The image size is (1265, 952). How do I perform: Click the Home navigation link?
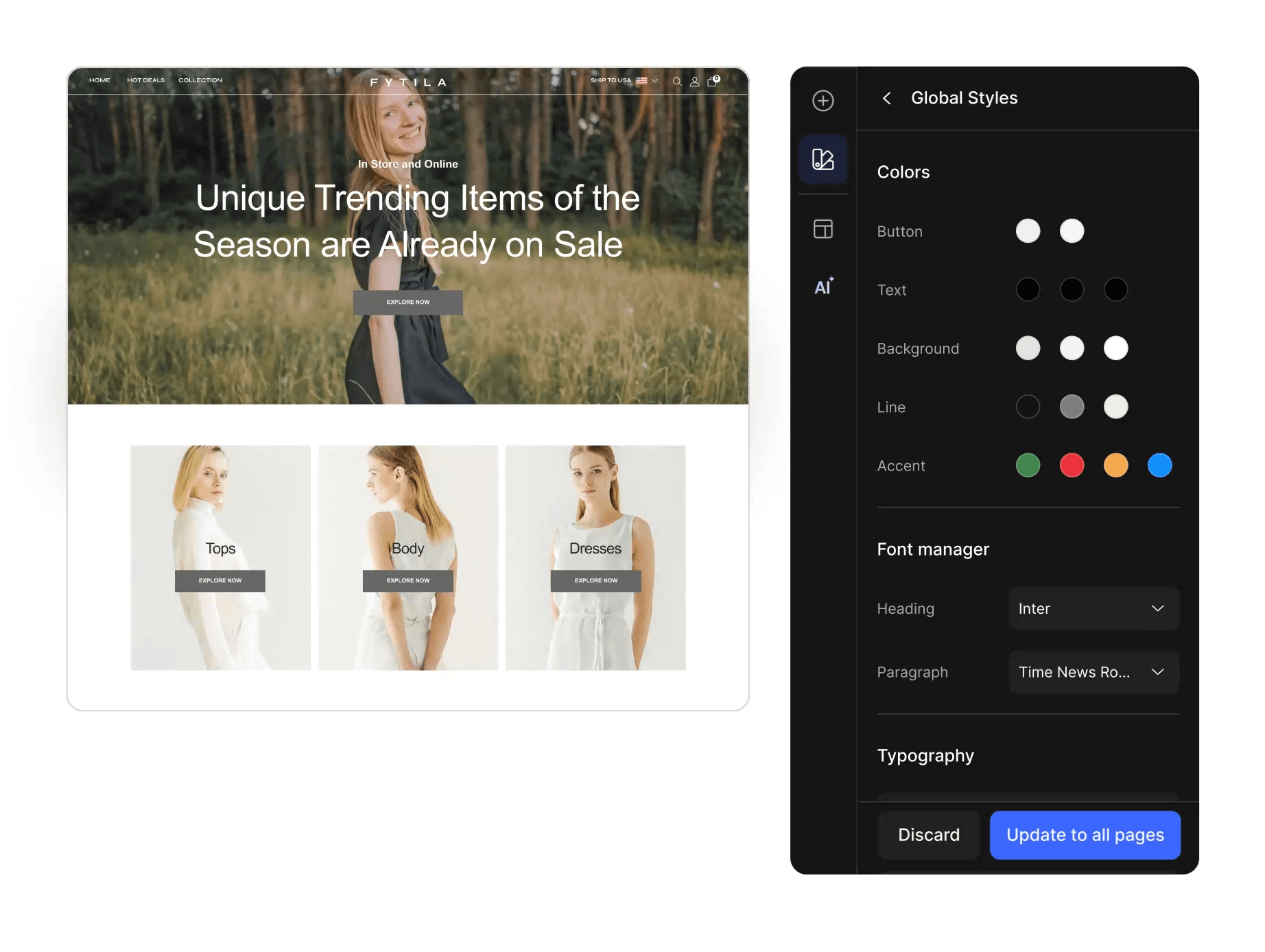99,80
